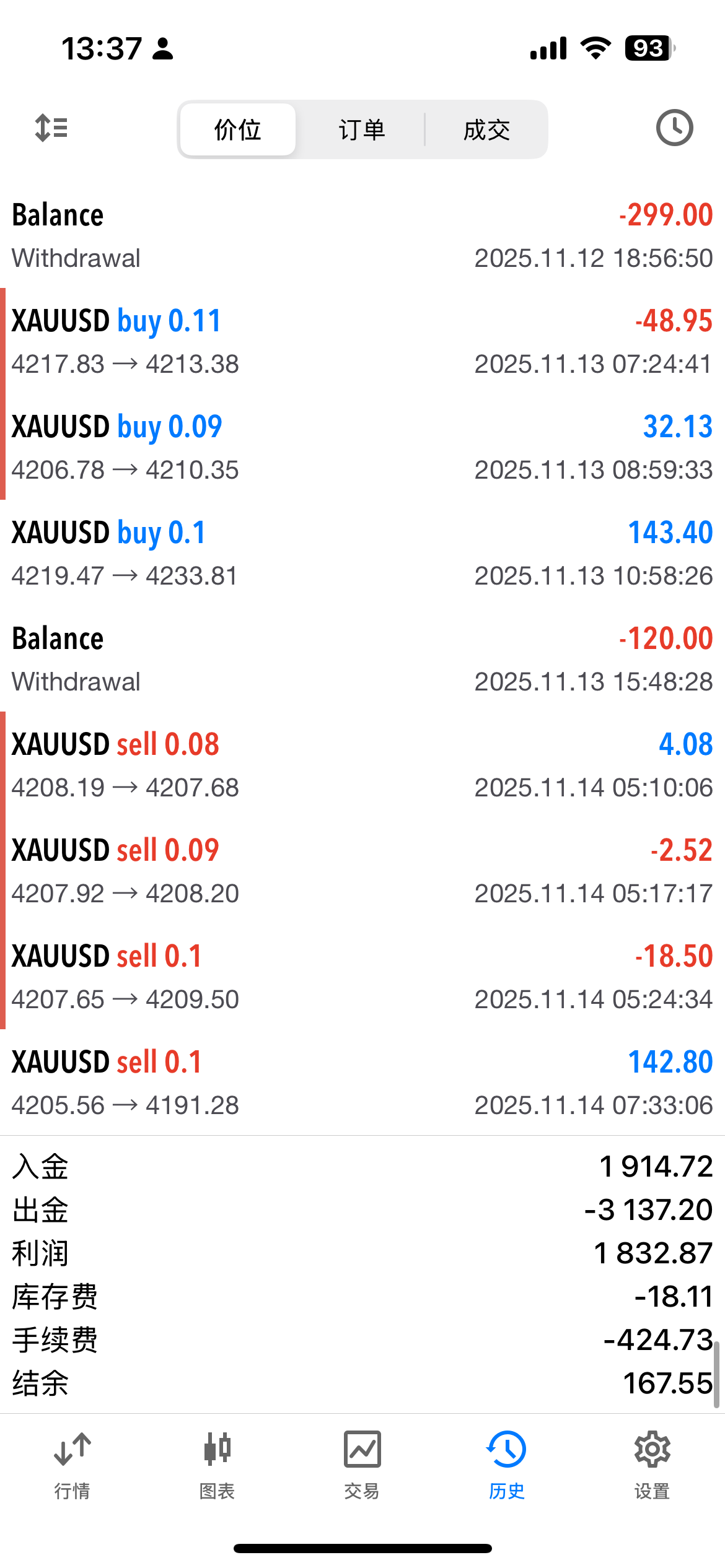Expand the XAUUSD sell 0.08 trade

point(362,765)
